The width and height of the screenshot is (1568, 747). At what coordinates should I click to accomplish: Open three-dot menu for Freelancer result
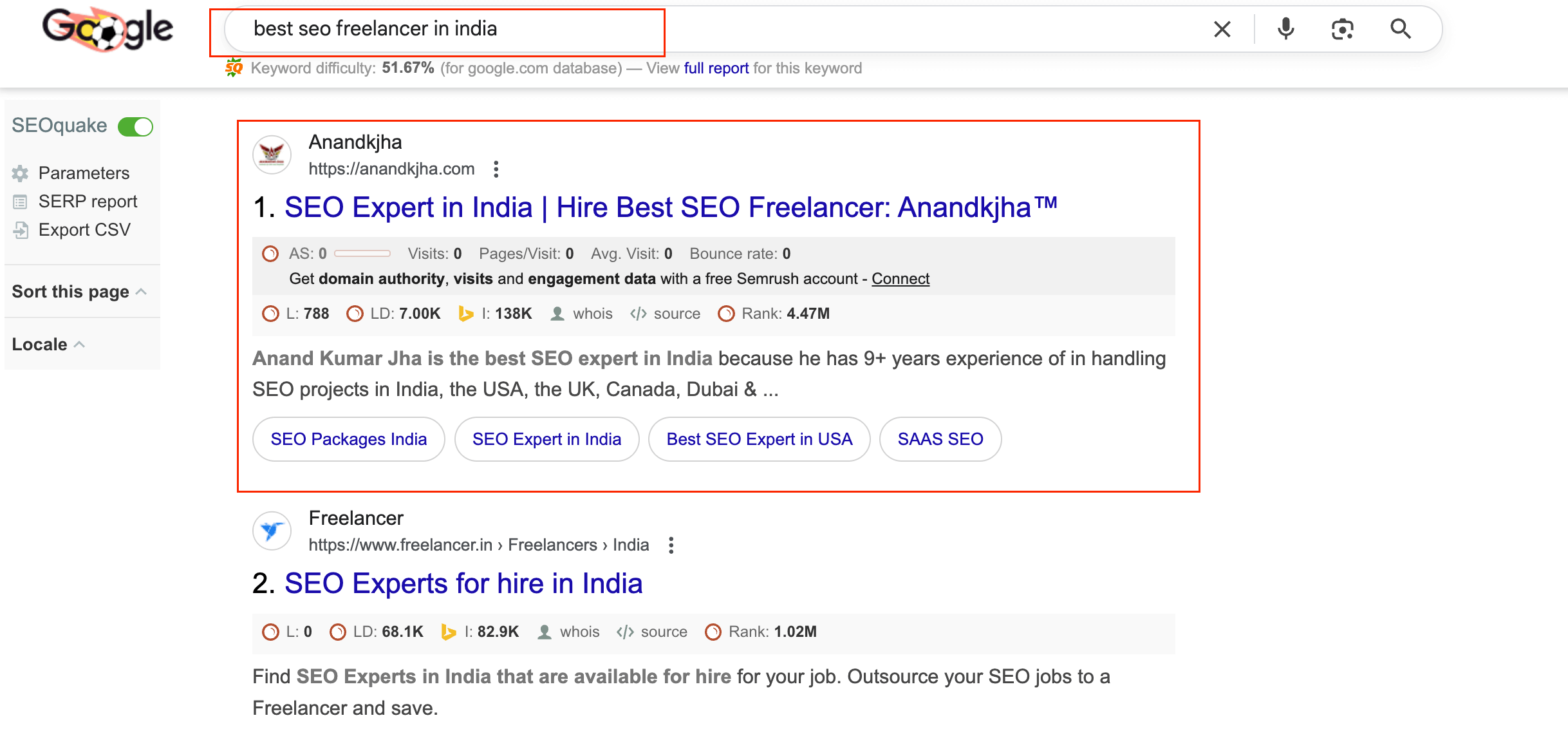pyautogui.click(x=671, y=545)
